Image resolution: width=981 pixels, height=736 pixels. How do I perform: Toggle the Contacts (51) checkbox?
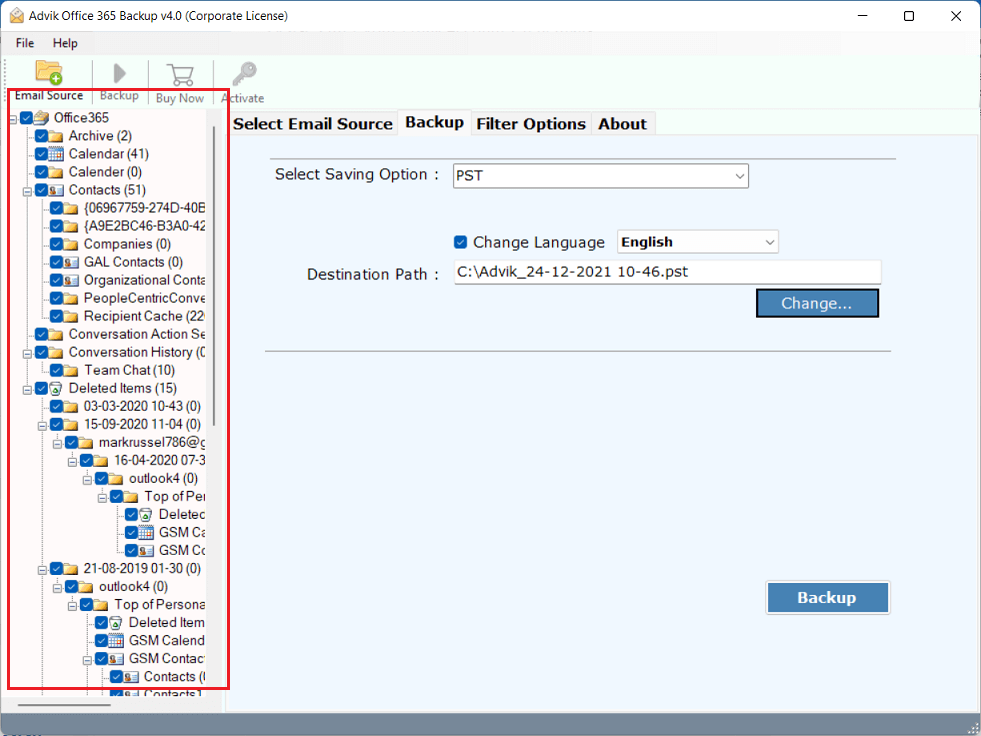pos(41,190)
